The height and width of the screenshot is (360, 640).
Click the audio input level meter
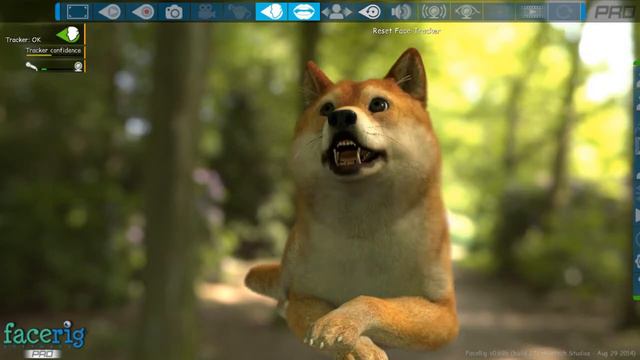pos(57,69)
